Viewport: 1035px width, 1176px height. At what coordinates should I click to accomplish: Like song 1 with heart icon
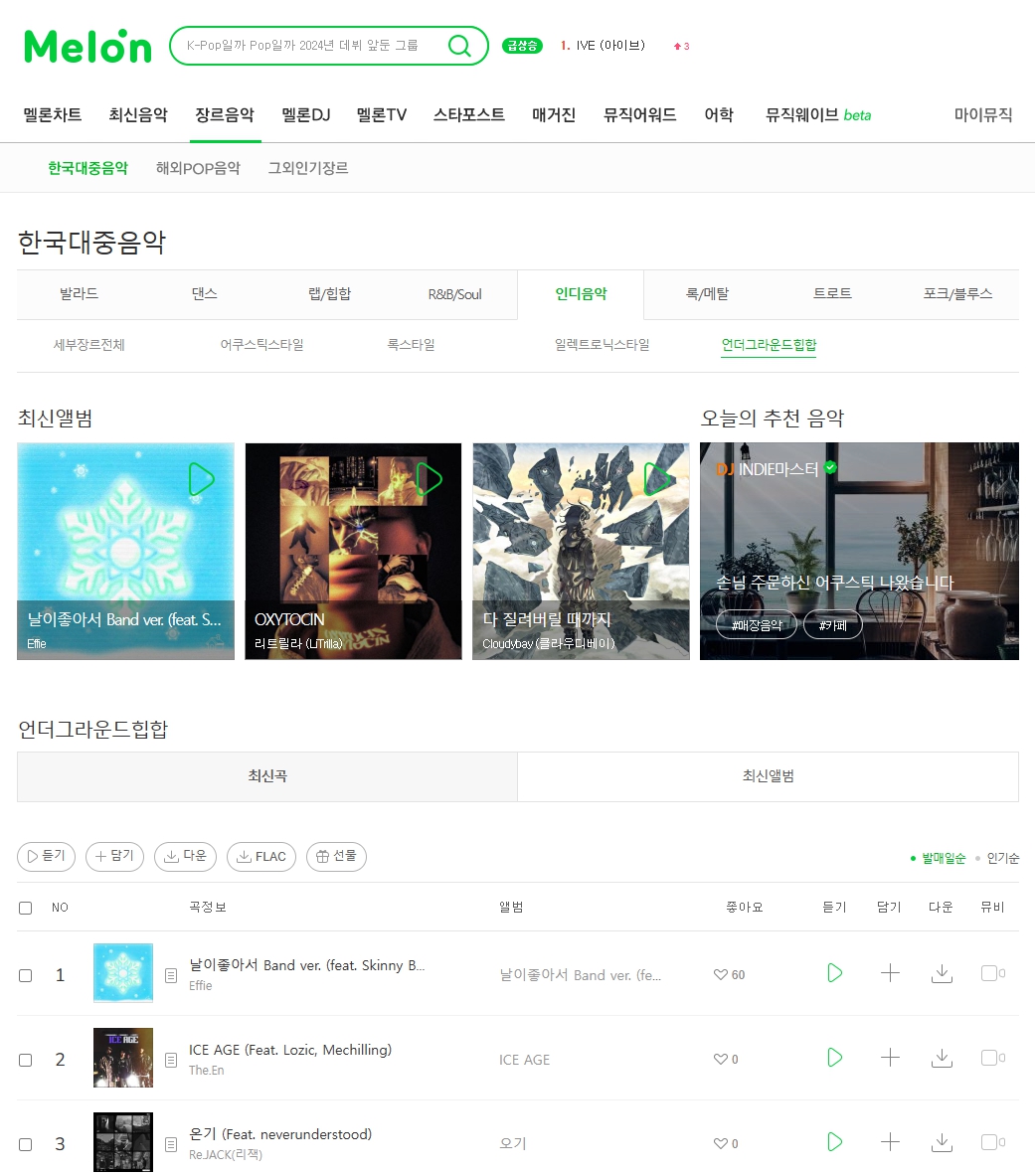point(720,974)
